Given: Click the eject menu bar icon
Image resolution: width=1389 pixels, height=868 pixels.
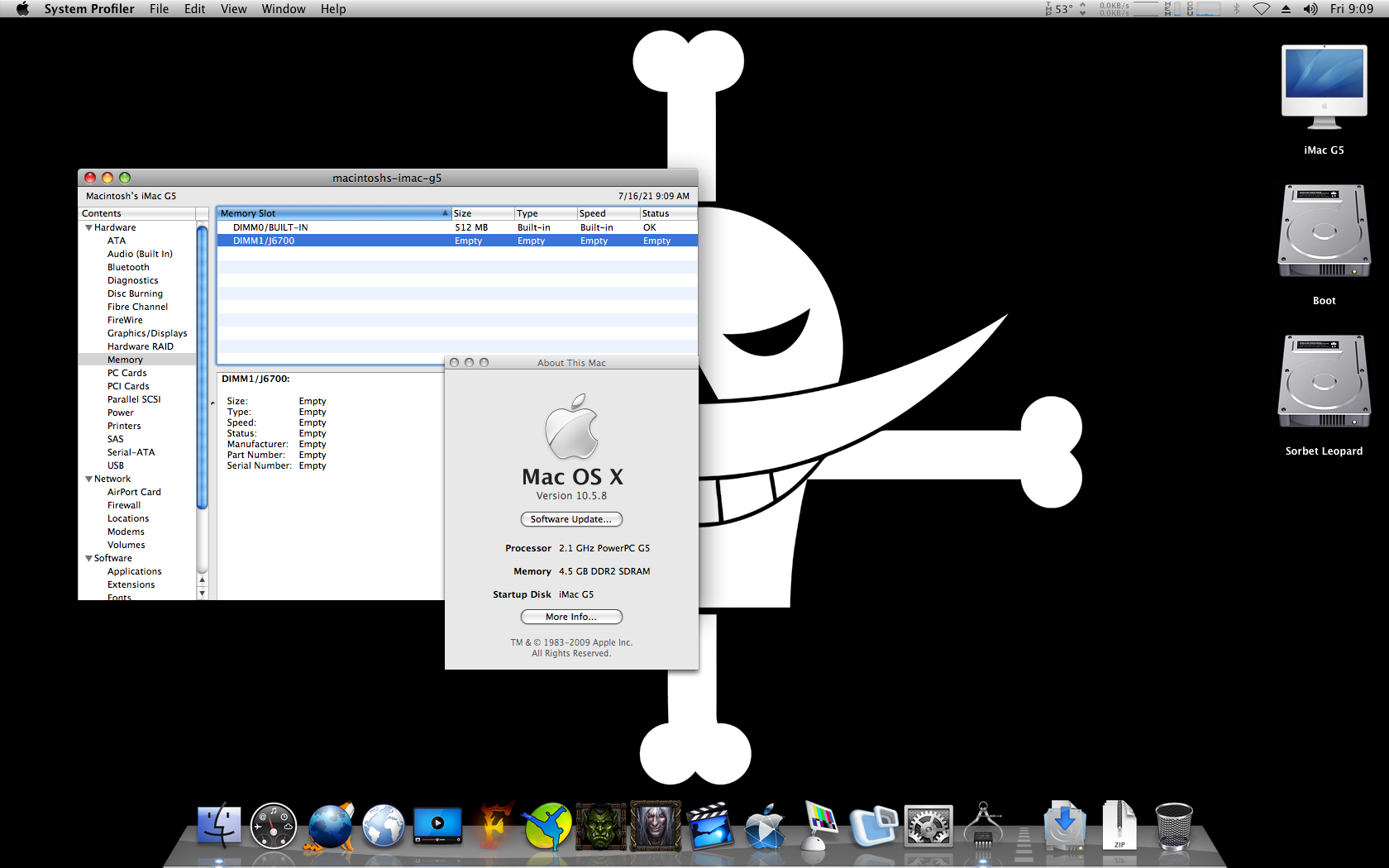Looking at the screenshot, I should click(1286, 9).
